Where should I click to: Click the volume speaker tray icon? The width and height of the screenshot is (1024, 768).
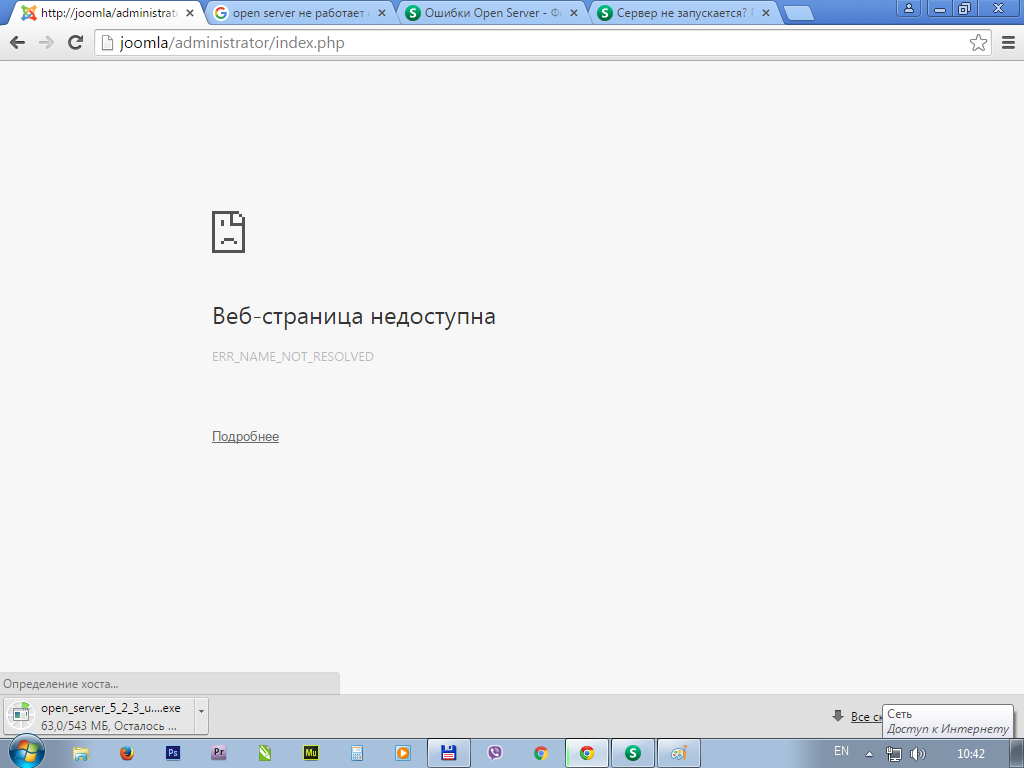coord(918,753)
